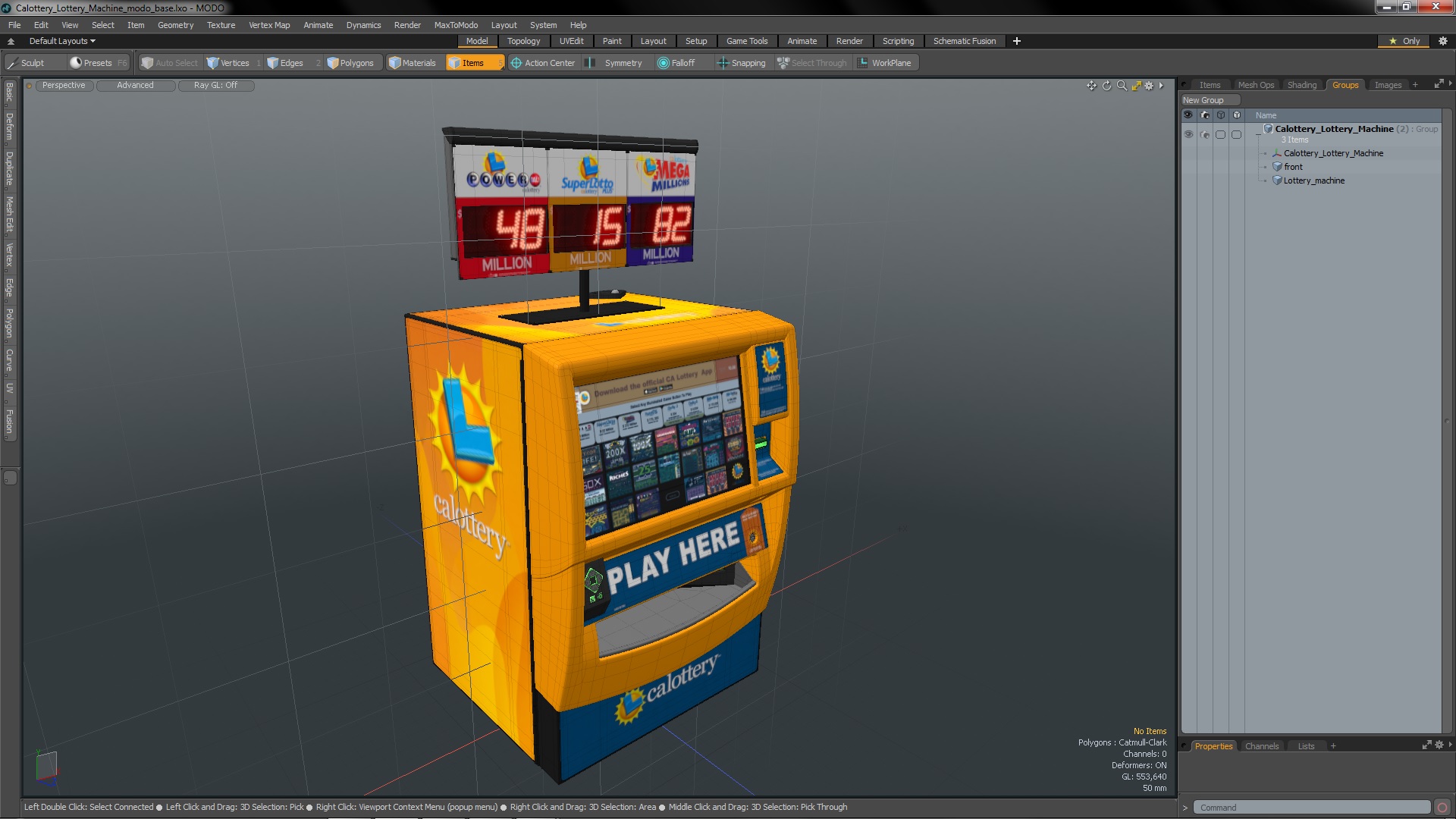The height and width of the screenshot is (819, 1456).
Task: Click the viewport zoom magnifier icon
Action: point(1122,86)
